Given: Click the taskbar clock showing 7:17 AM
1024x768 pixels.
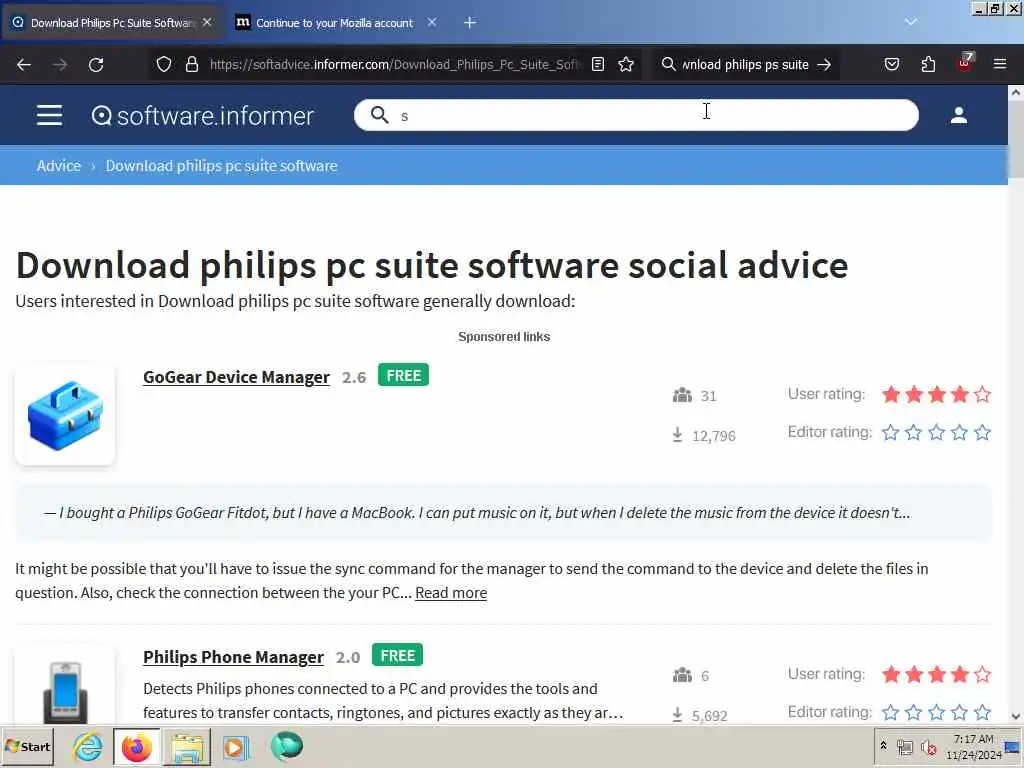Looking at the screenshot, I should [x=974, y=746].
